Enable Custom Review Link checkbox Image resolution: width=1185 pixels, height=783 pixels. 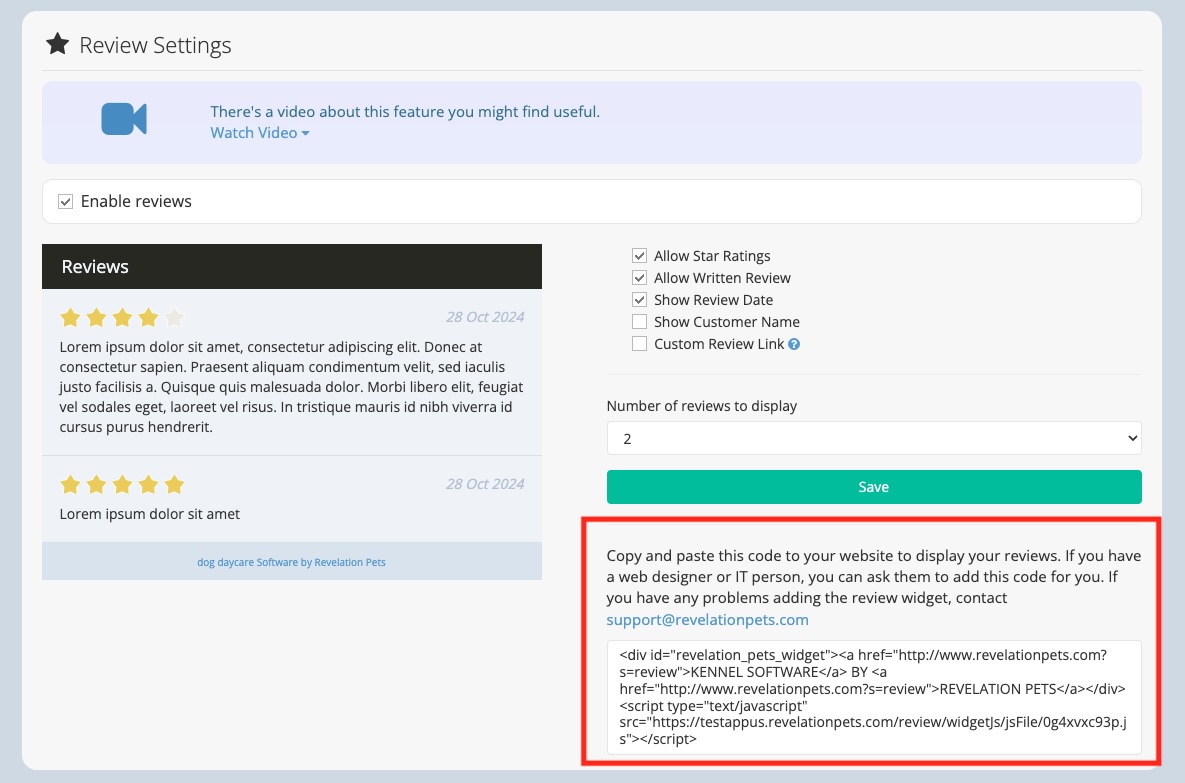(639, 344)
